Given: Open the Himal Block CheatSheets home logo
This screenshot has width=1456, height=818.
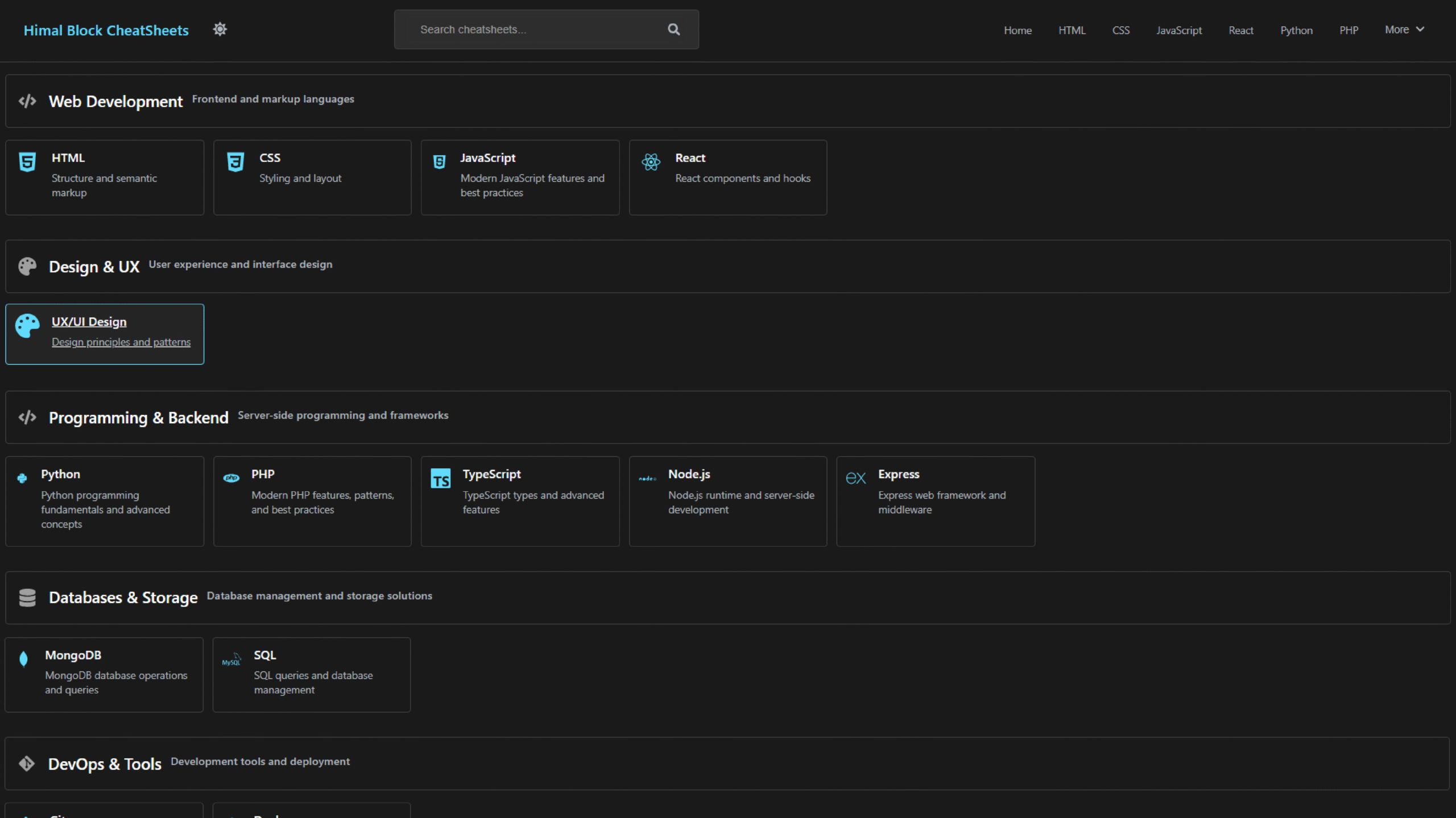Looking at the screenshot, I should click(x=106, y=30).
